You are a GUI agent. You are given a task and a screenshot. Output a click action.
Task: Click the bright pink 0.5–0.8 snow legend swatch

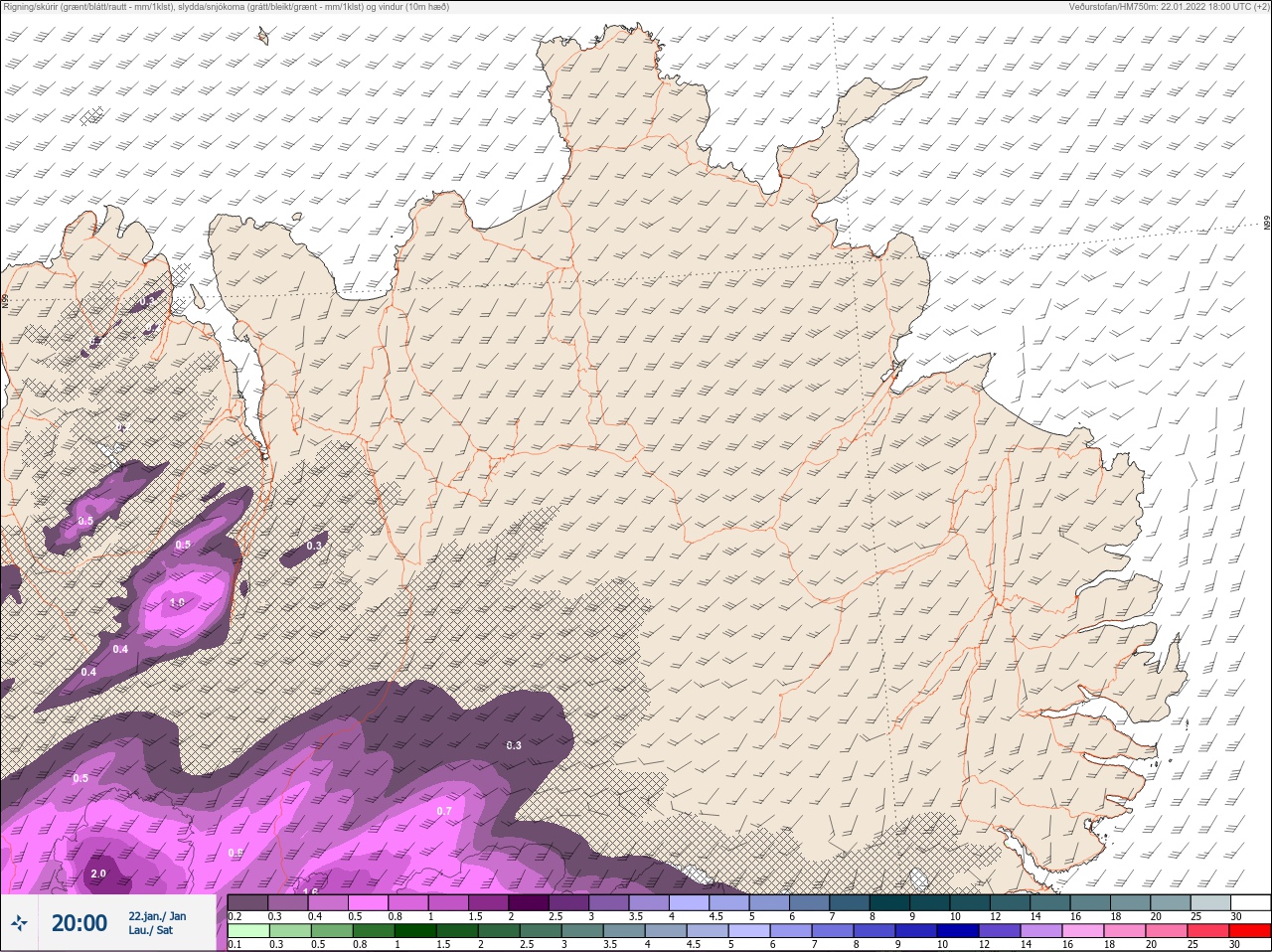(x=369, y=902)
